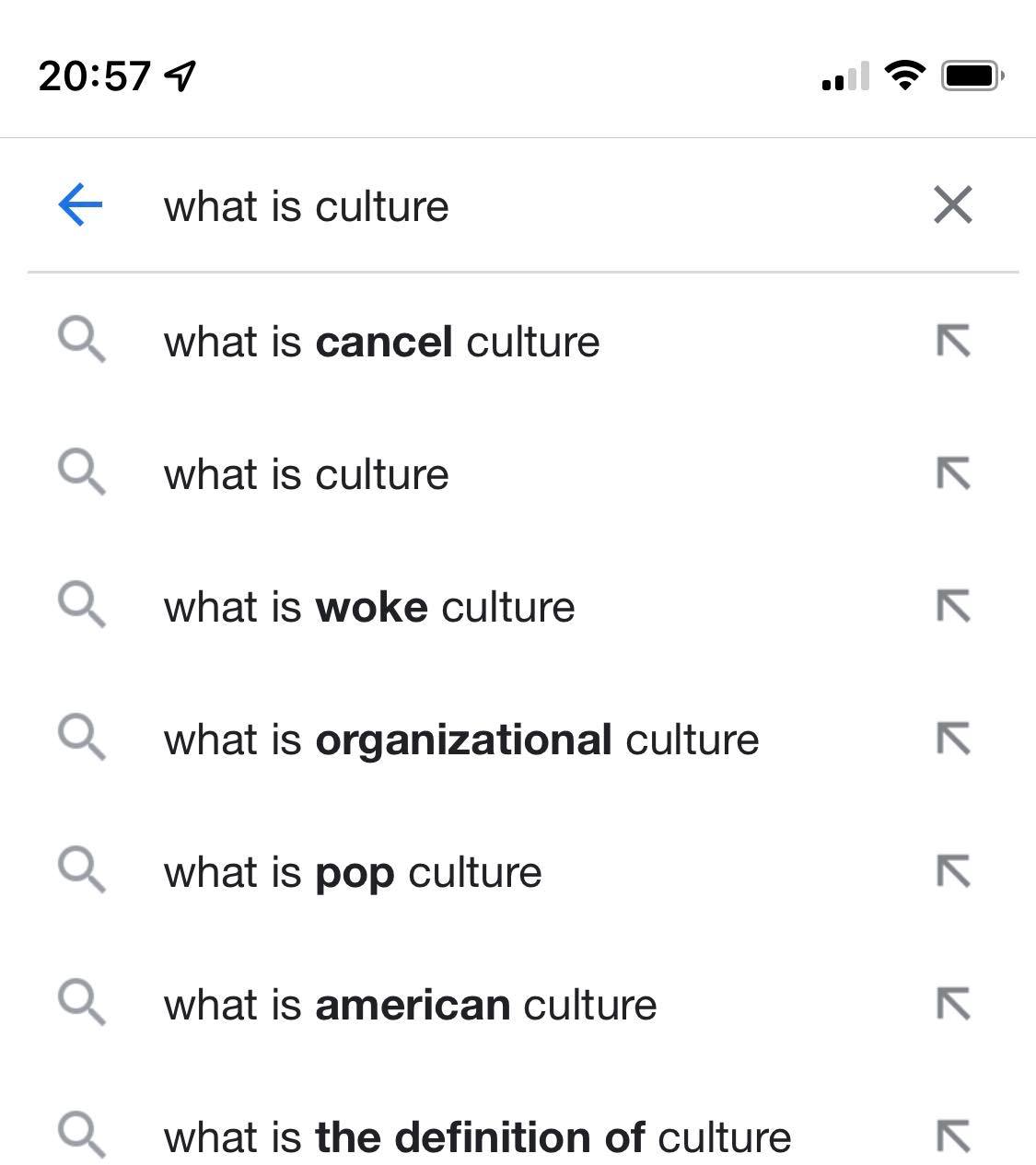Click the search field text

coord(307,206)
